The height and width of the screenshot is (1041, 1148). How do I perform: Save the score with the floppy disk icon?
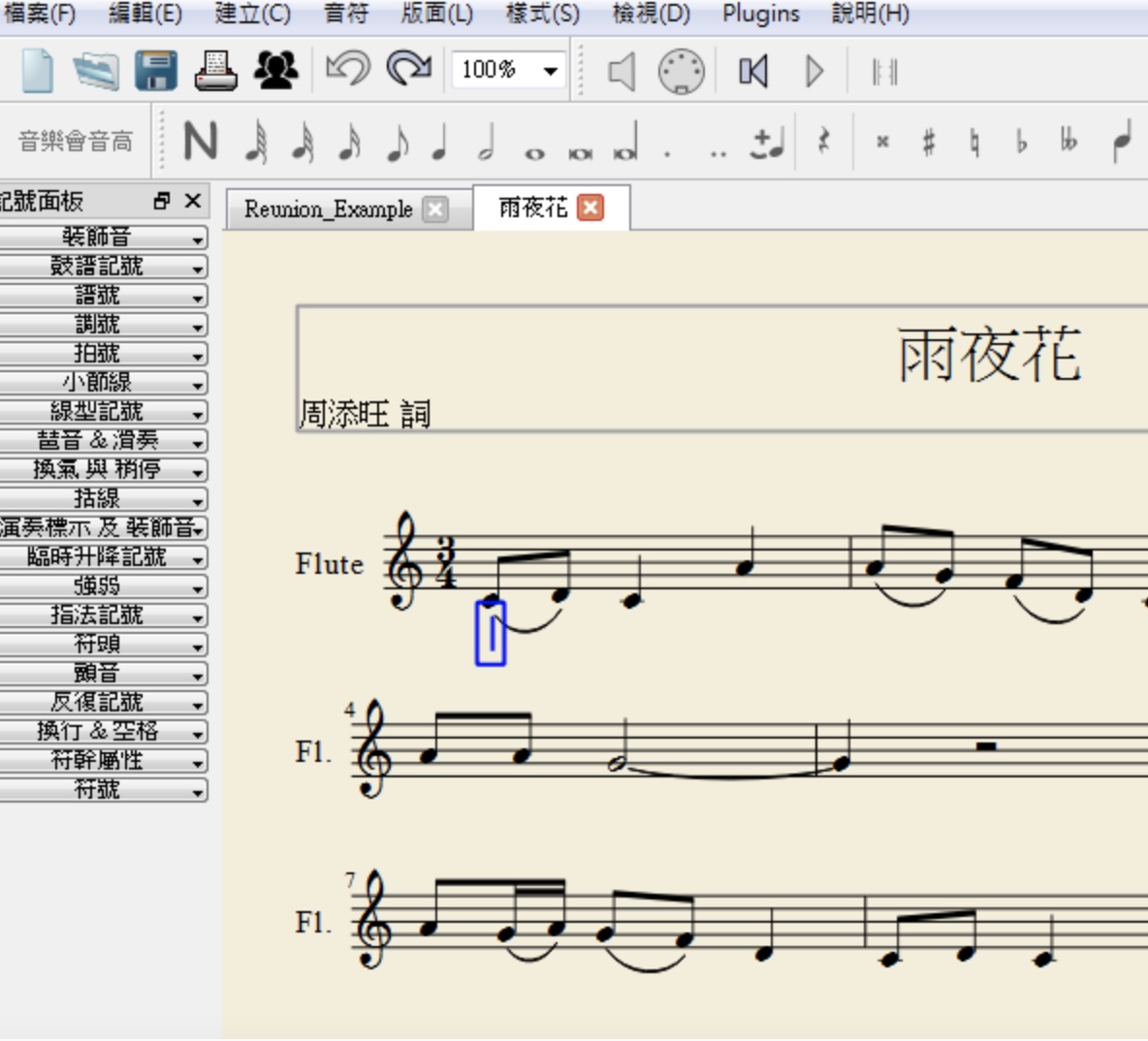[156, 71]
